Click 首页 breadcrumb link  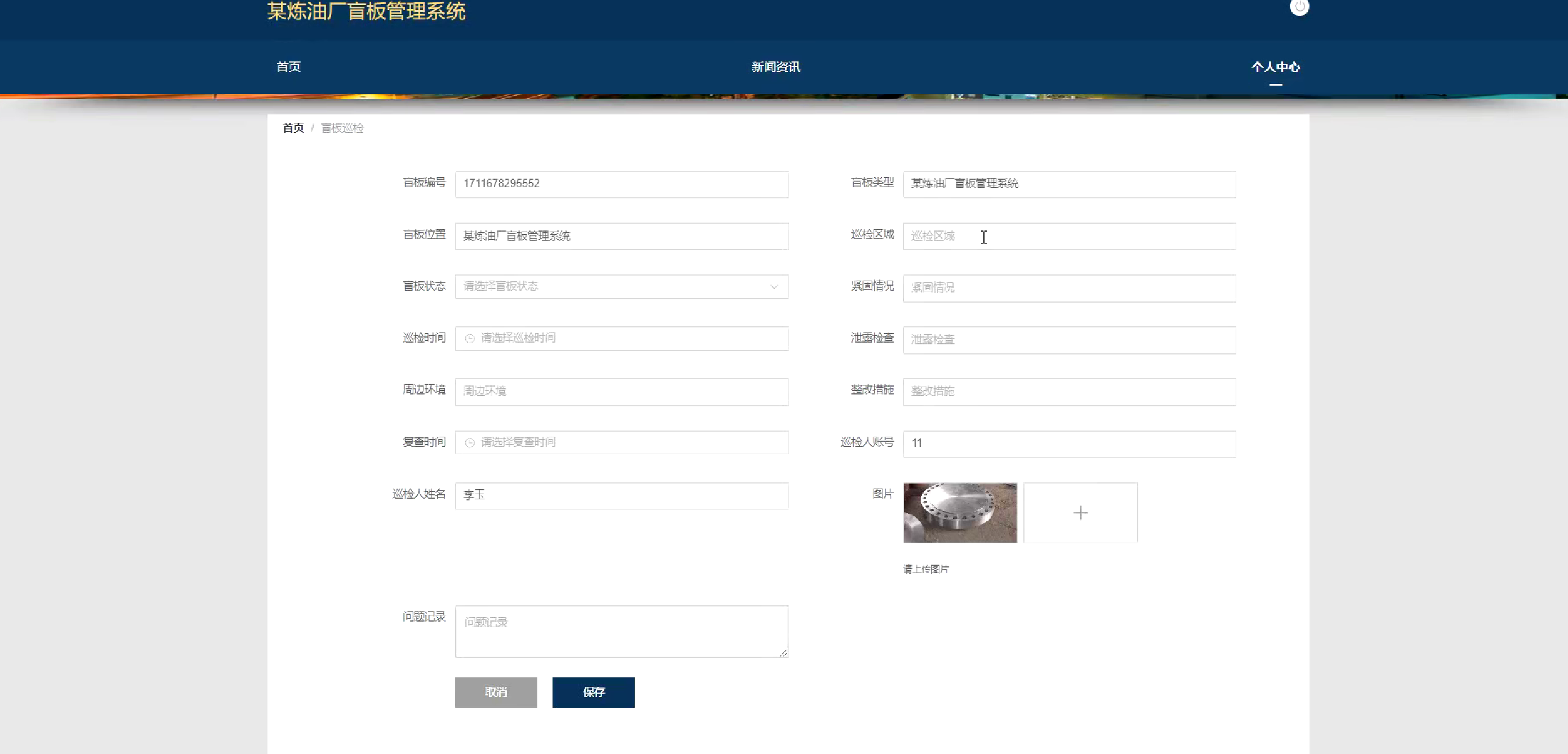click(293, 128)
